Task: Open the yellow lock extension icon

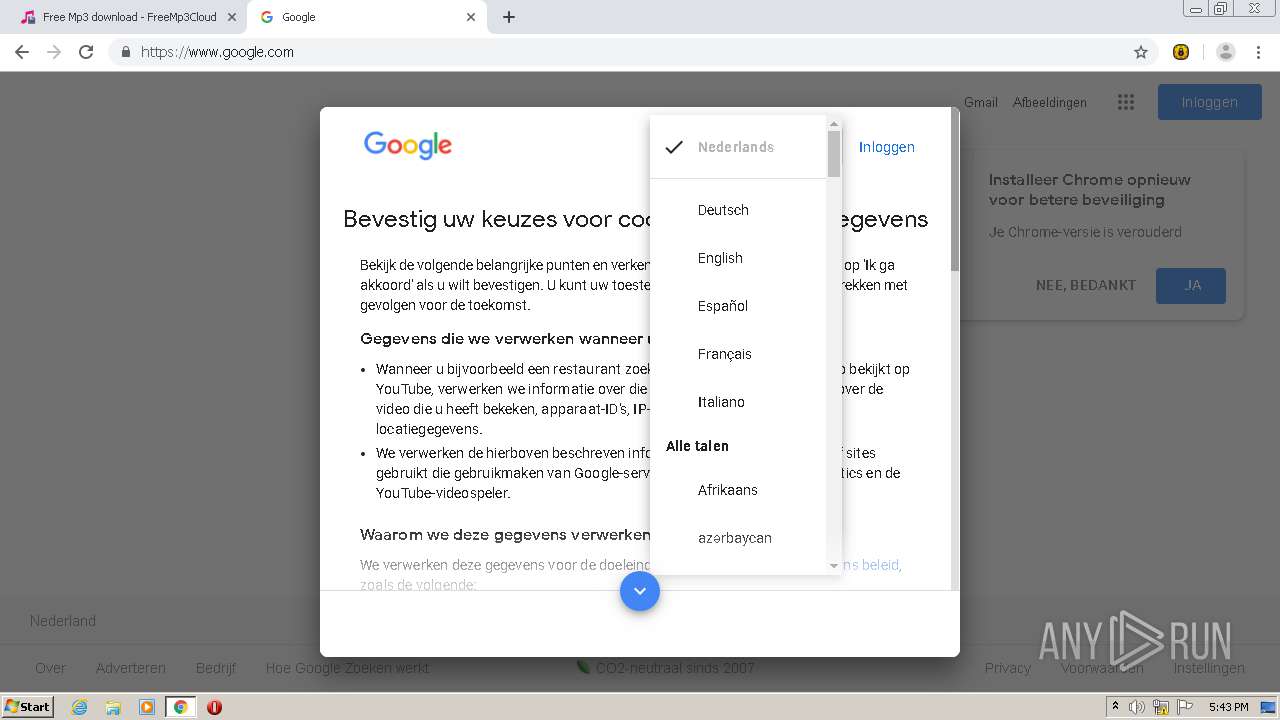Action: [x=1181, y=52]
